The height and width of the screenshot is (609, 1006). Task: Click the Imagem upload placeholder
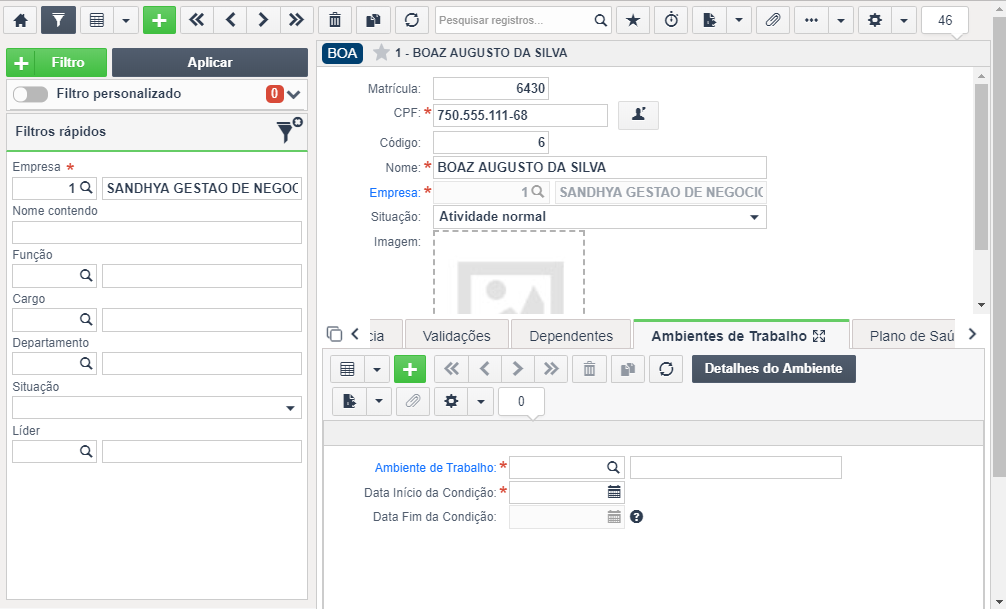tap(509, 273)
